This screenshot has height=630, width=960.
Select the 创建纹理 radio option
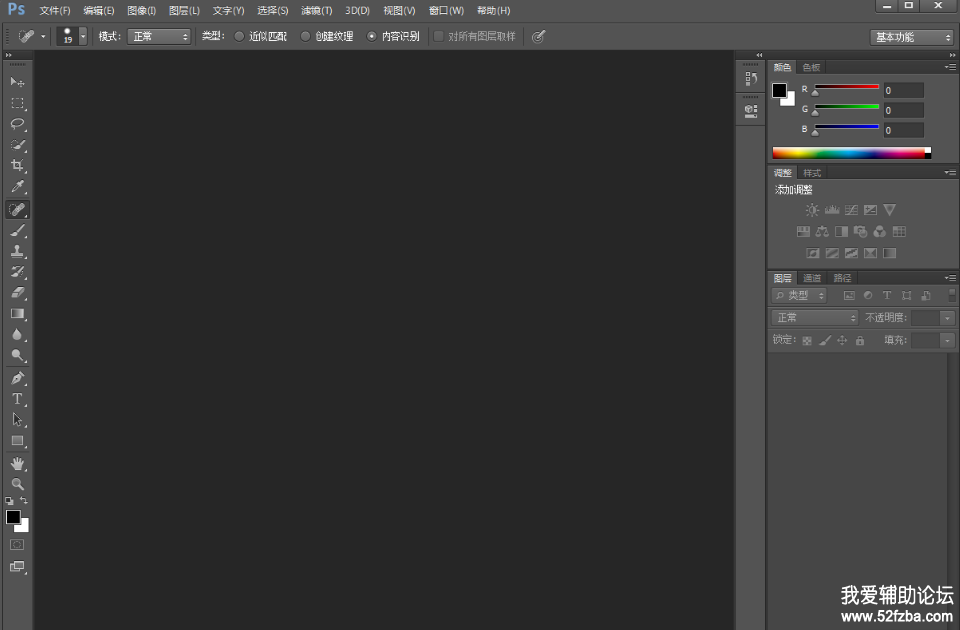305,37
